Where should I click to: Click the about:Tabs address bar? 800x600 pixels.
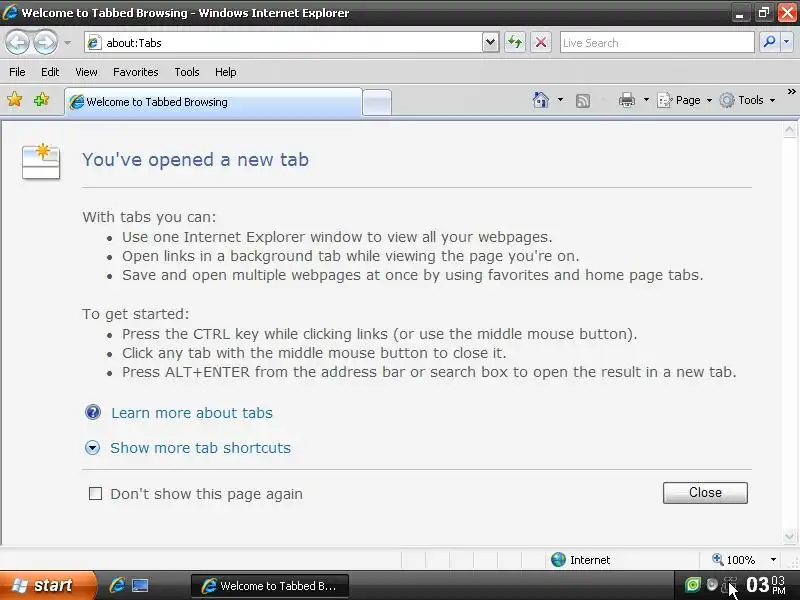coord(283,43)
